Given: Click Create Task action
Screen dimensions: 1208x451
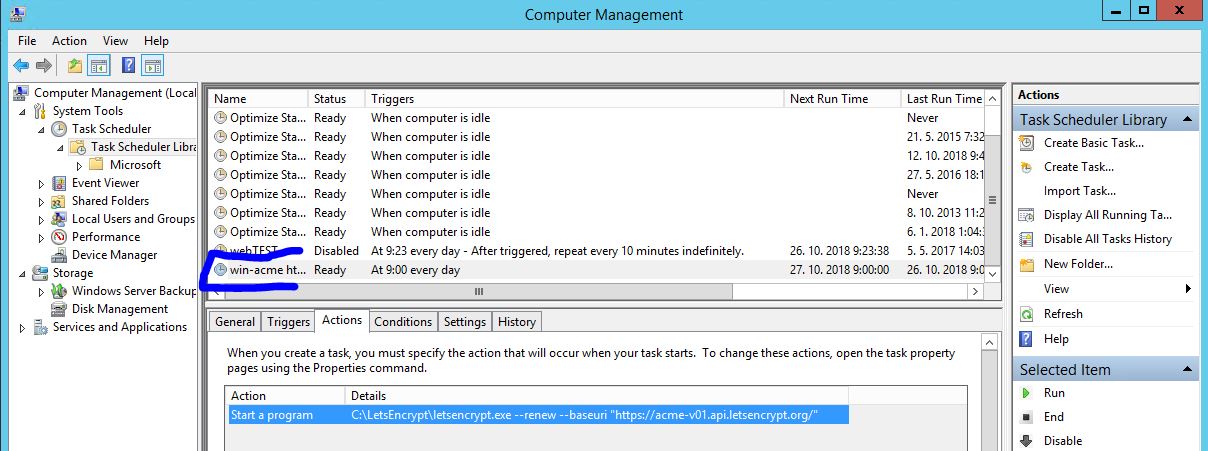Looking at the screenshot, I should [1078, 167].
